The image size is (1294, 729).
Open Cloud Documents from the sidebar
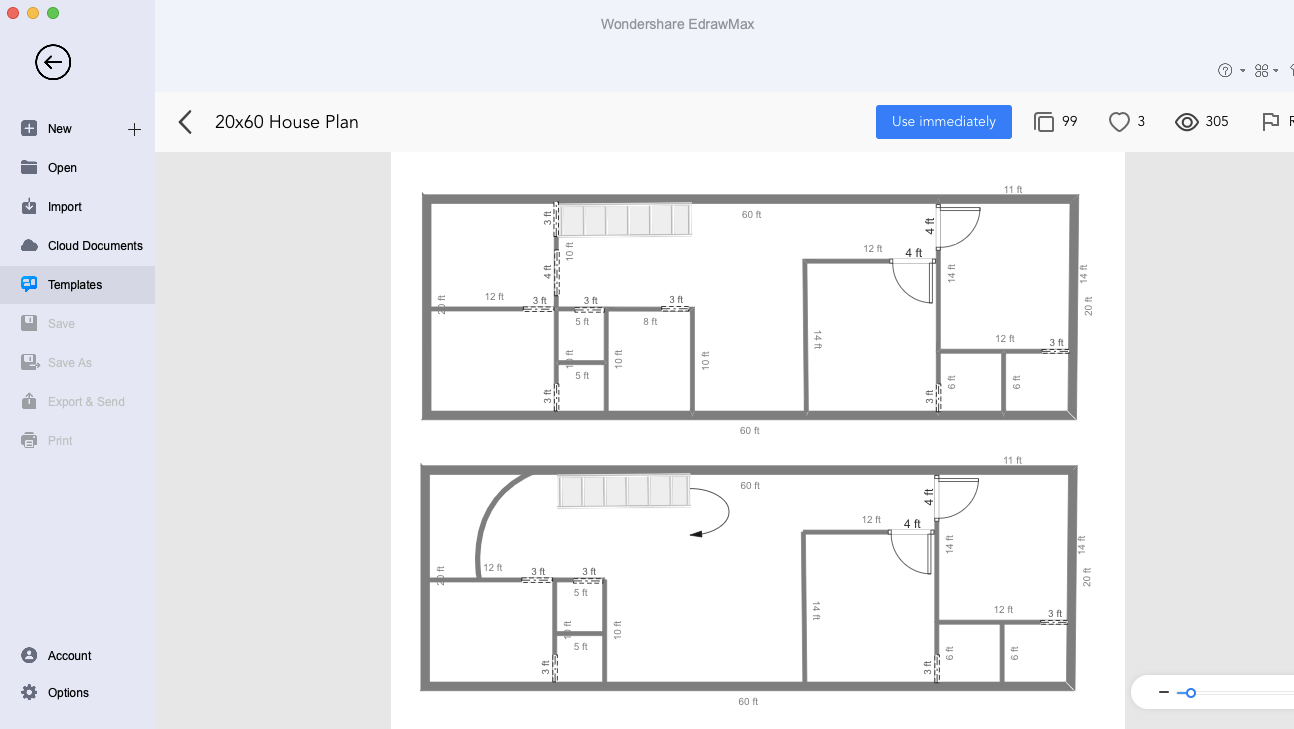[28, 245]
